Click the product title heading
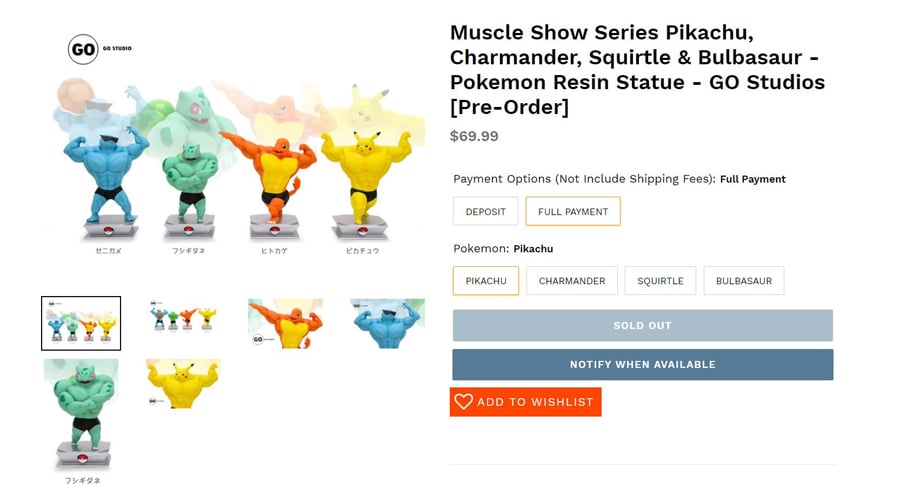Screen dimensions: 900x503 click(x=637, y=69)
